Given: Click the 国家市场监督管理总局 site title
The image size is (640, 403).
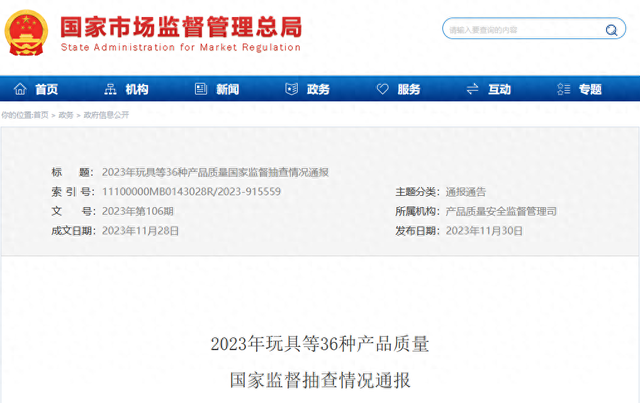Looking at the screenshot, I should click(181, 27).
